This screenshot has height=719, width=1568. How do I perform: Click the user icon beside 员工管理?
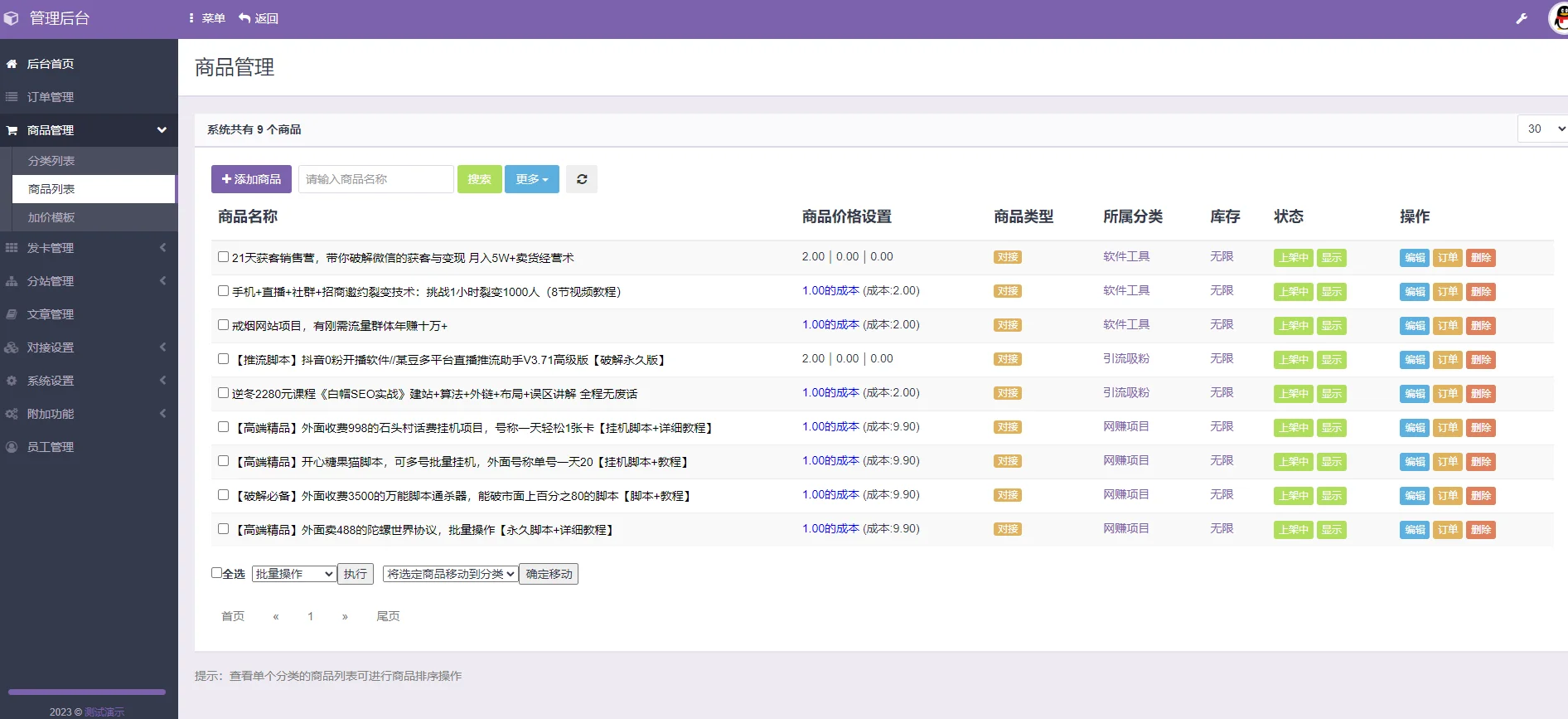12,447
